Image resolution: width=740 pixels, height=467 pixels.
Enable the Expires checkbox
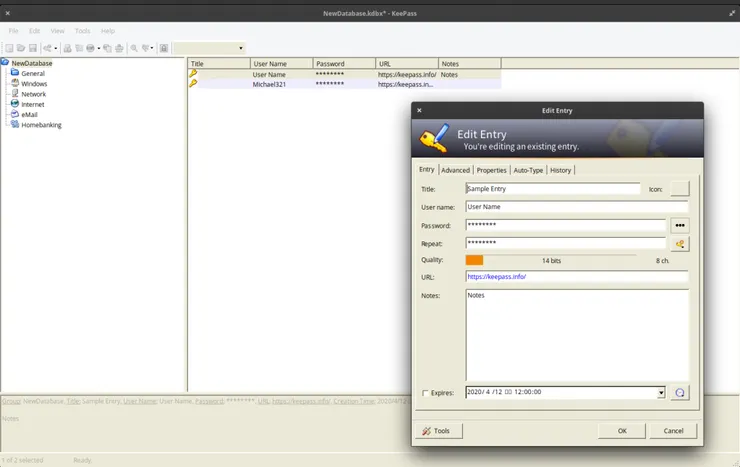coord(425,393)
